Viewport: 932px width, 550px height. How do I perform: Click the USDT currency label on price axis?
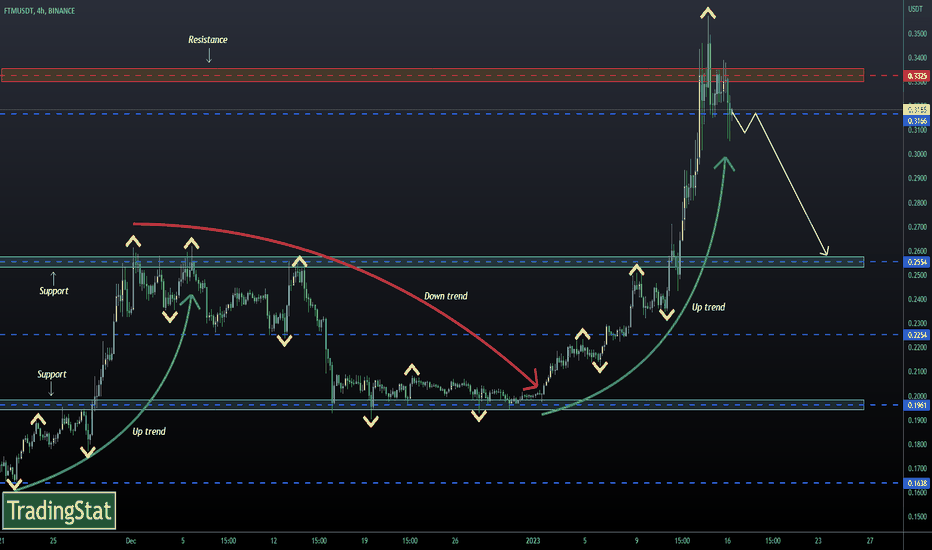click(x=915, y=10)
